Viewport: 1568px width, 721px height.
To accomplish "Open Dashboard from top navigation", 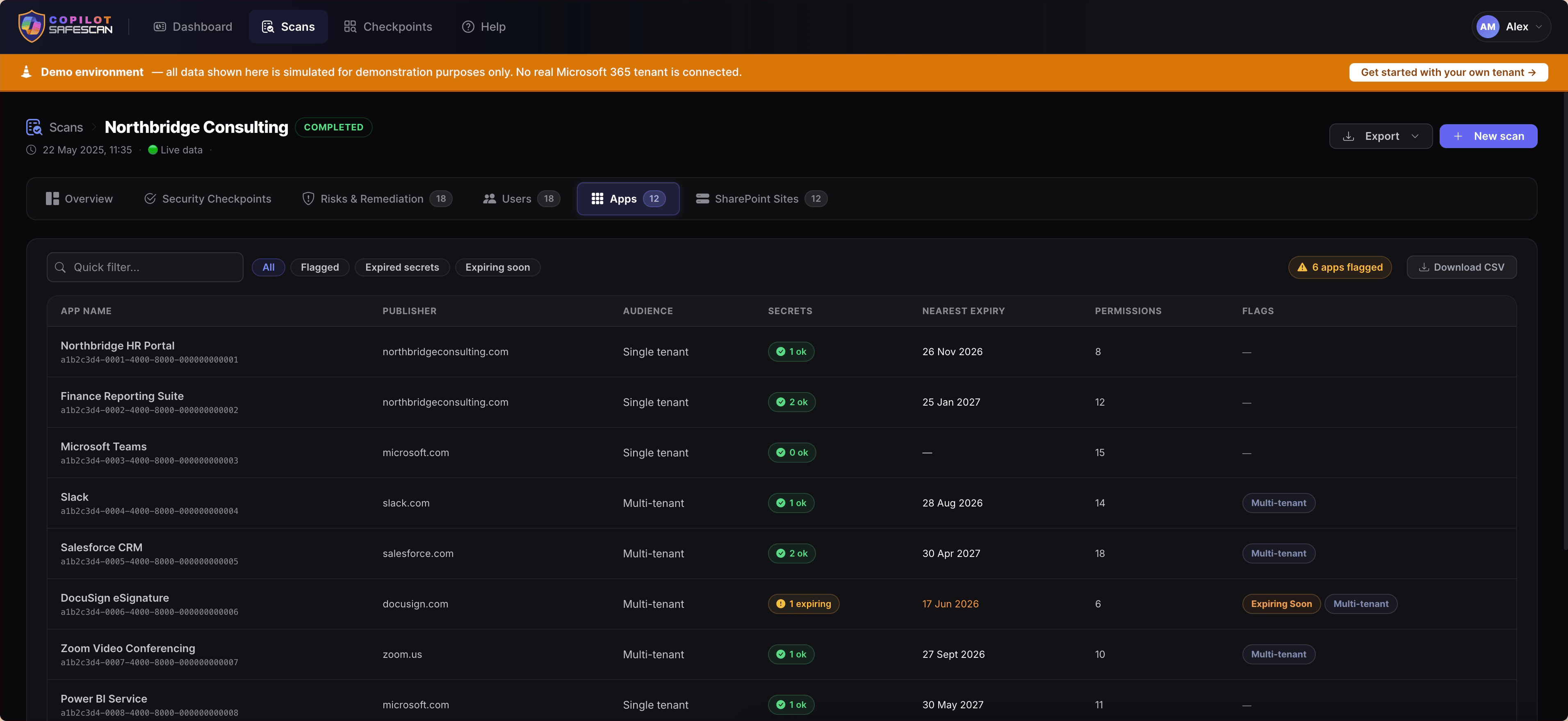I will tap(192, 27).
